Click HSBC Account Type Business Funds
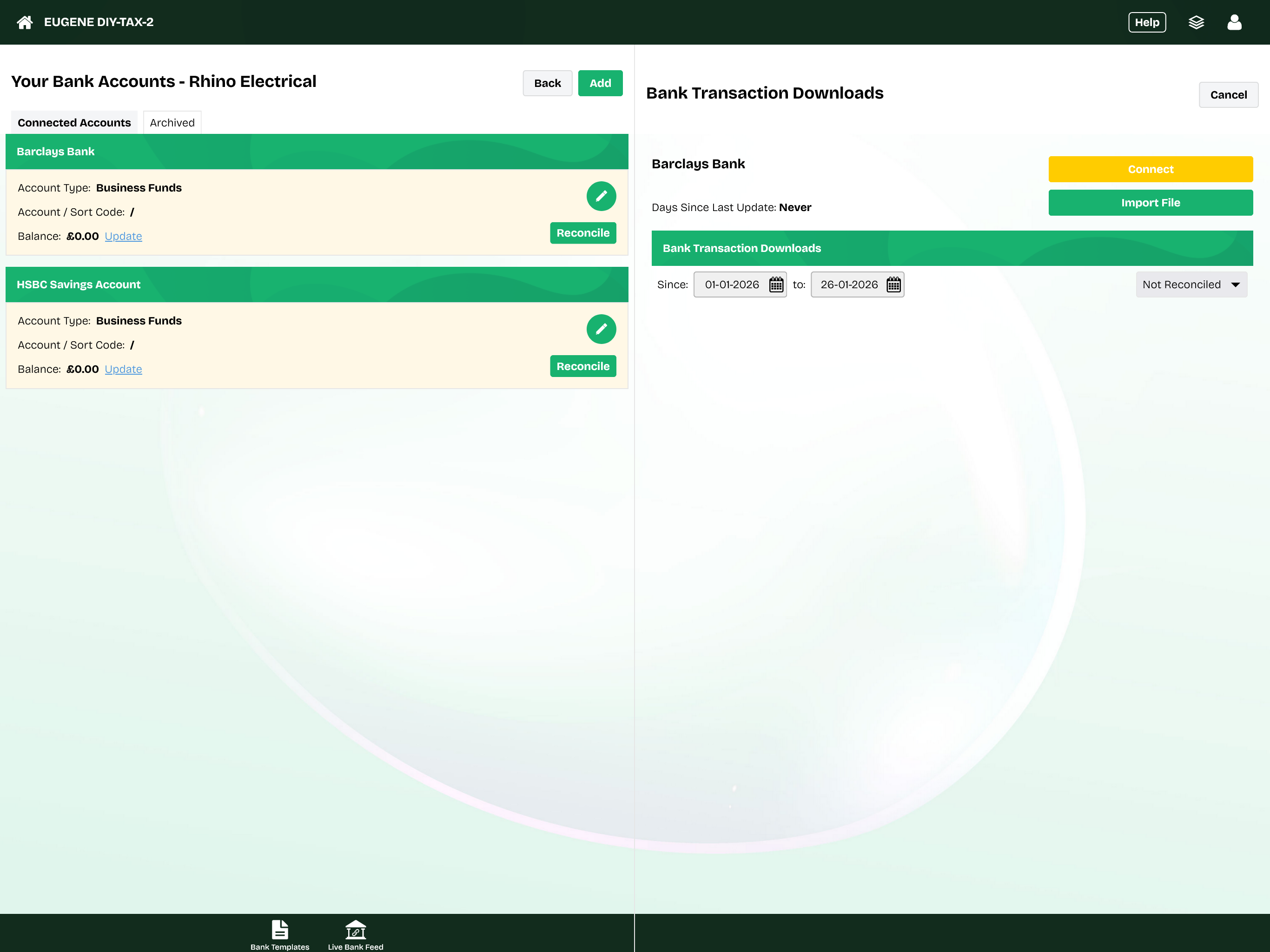 [99, 321]
